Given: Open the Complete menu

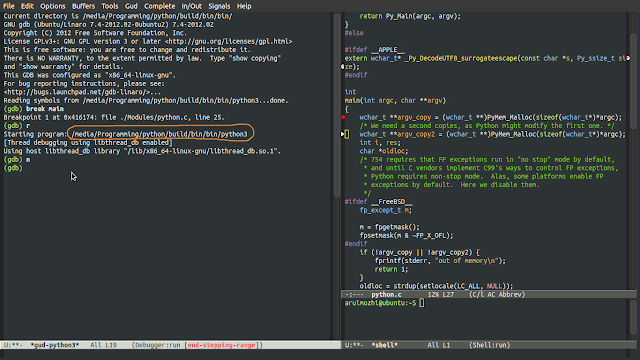Looking at the screenshot, I should click(159, 6).
